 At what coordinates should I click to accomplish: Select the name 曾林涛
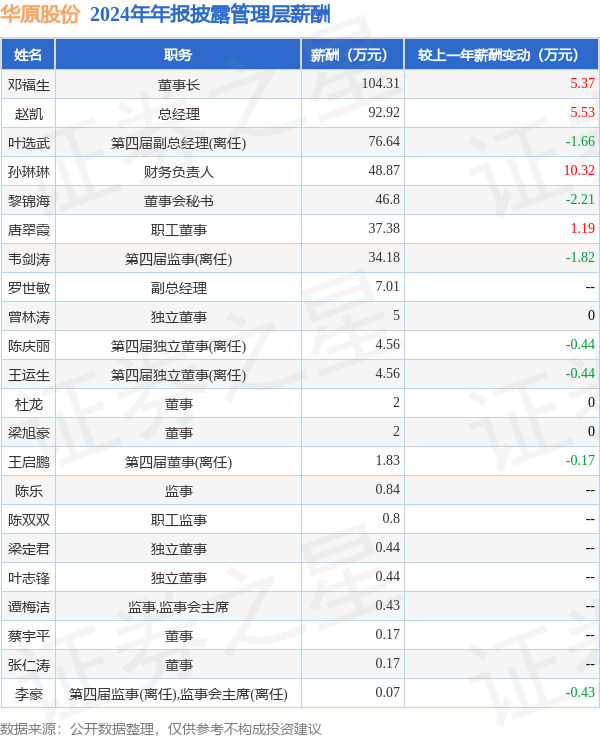coord(29,317)
